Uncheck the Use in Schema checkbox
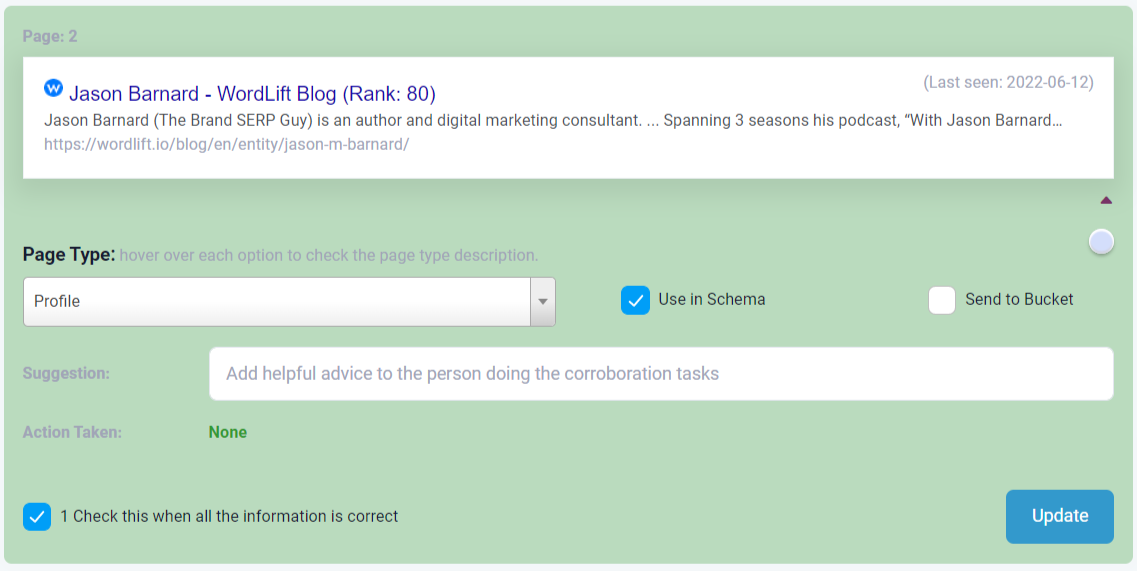 tap(635, 300)
